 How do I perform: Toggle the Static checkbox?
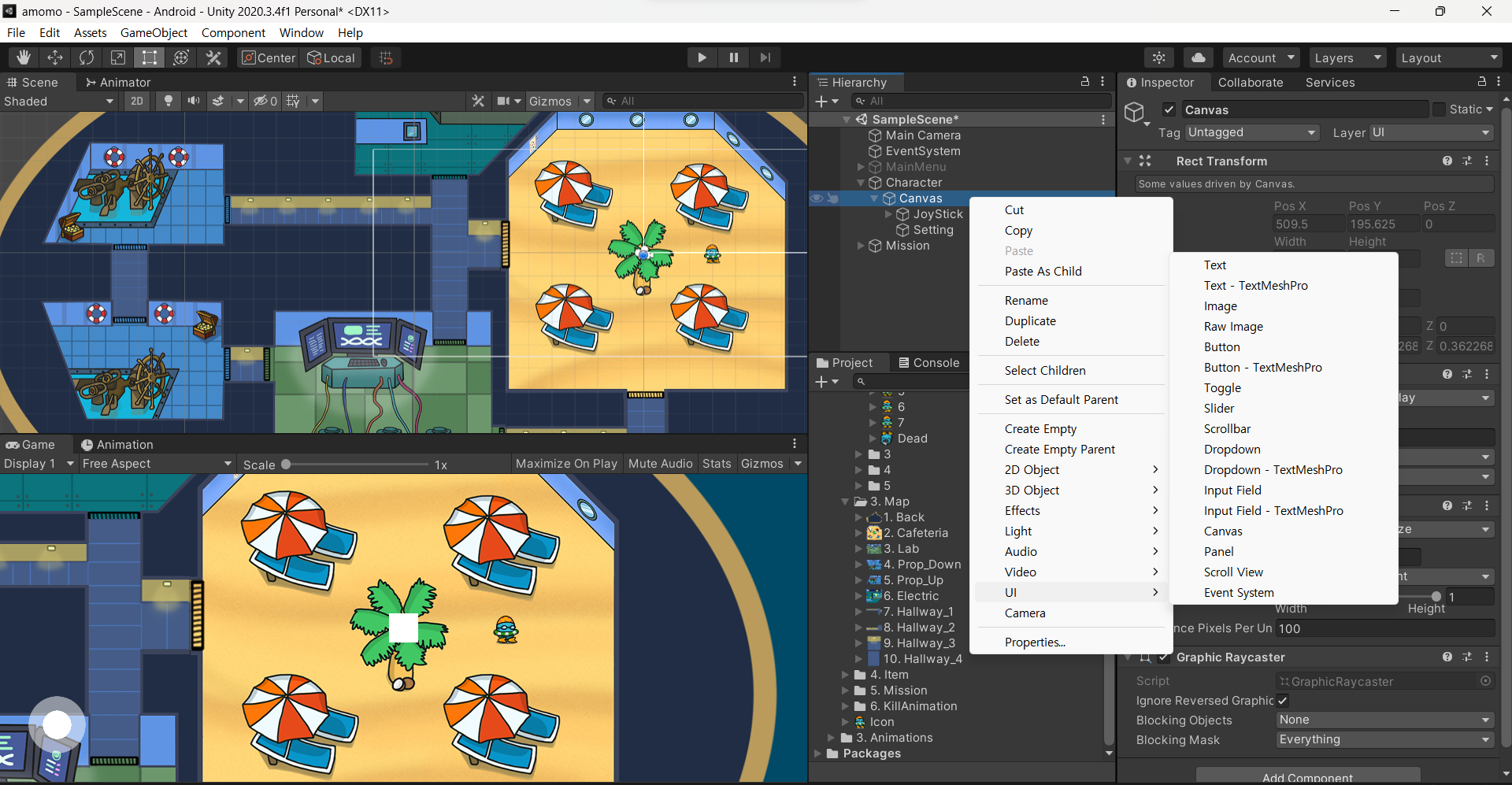point(1440,109)
